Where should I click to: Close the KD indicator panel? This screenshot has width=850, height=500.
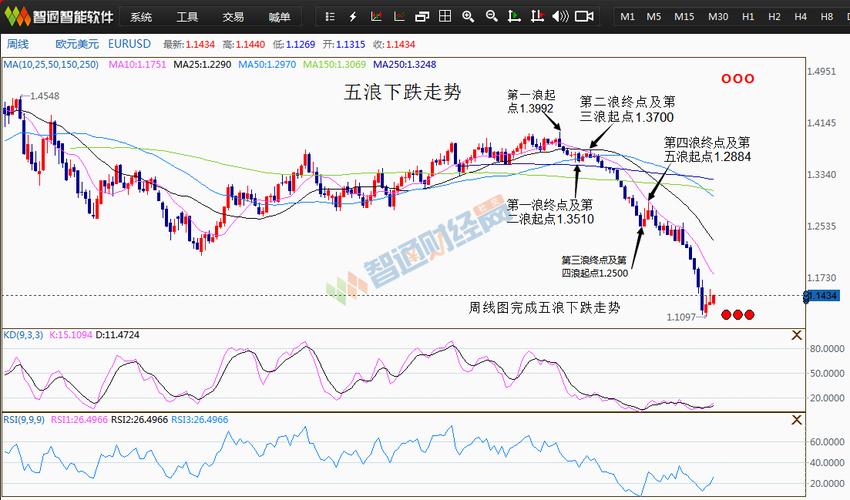pos(796,335)
